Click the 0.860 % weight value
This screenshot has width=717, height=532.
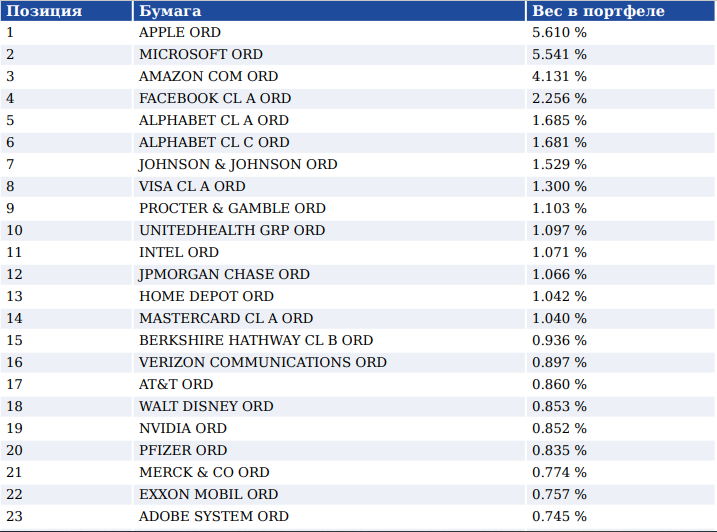point(559,384)
